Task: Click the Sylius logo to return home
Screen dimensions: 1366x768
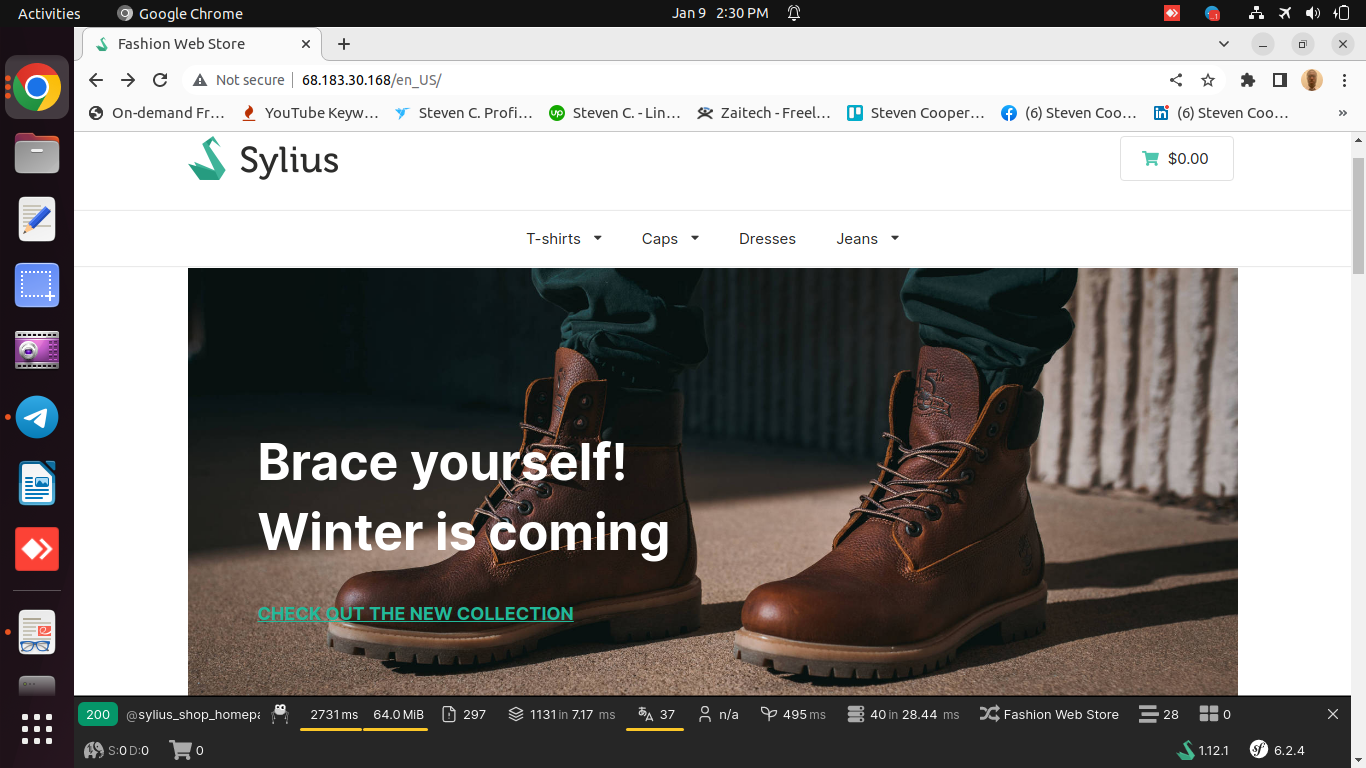Action: [x=262, y=158]
